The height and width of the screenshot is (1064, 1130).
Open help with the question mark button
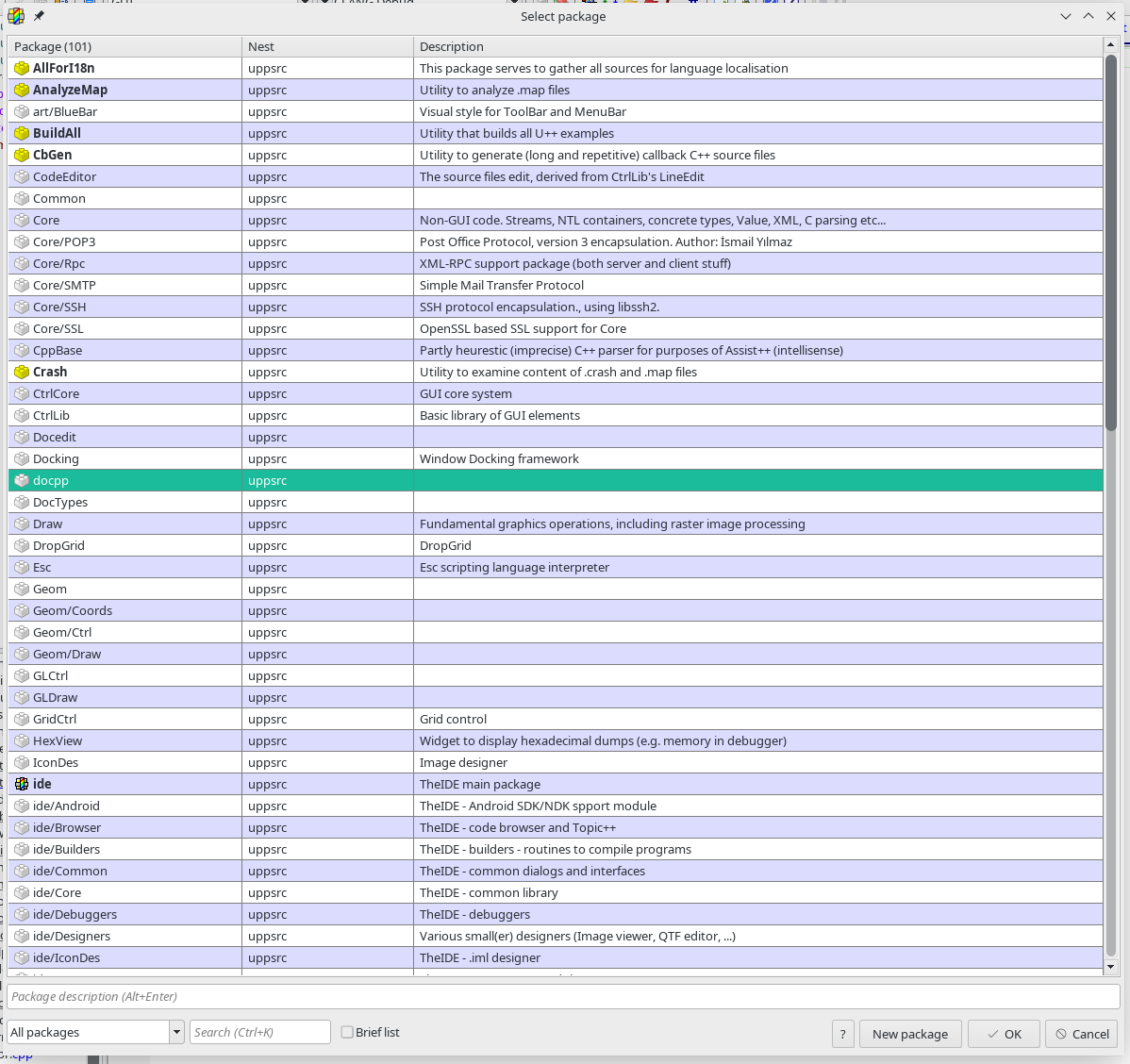(843, 1034)
